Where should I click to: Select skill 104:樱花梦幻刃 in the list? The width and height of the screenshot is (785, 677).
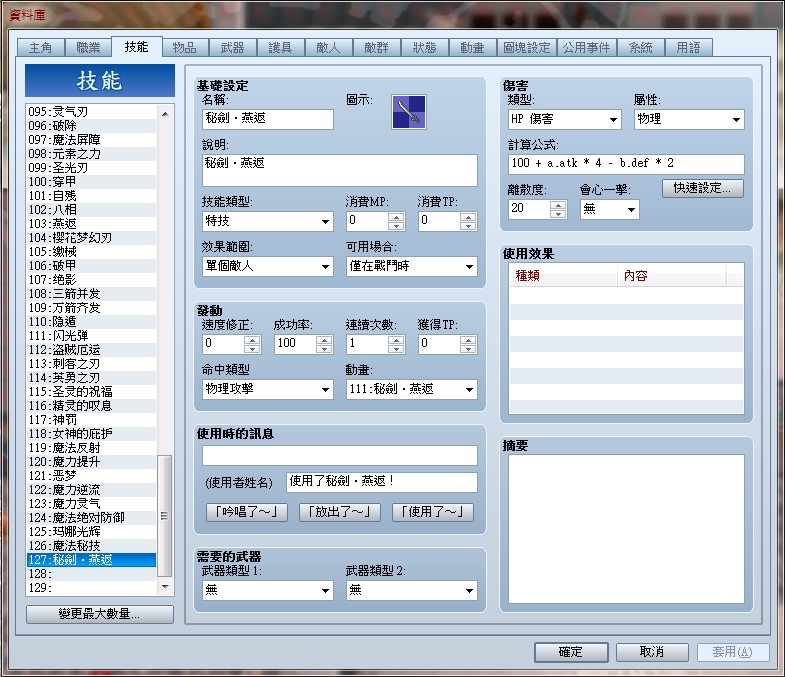[x=91, y=238]
